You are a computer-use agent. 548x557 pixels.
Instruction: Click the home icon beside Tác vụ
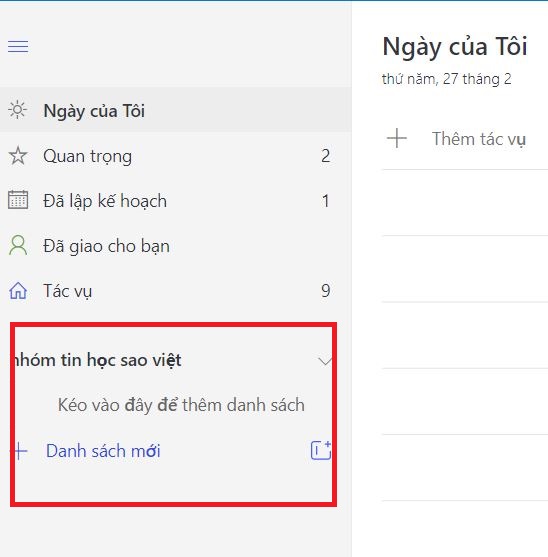tap(18, 290)
